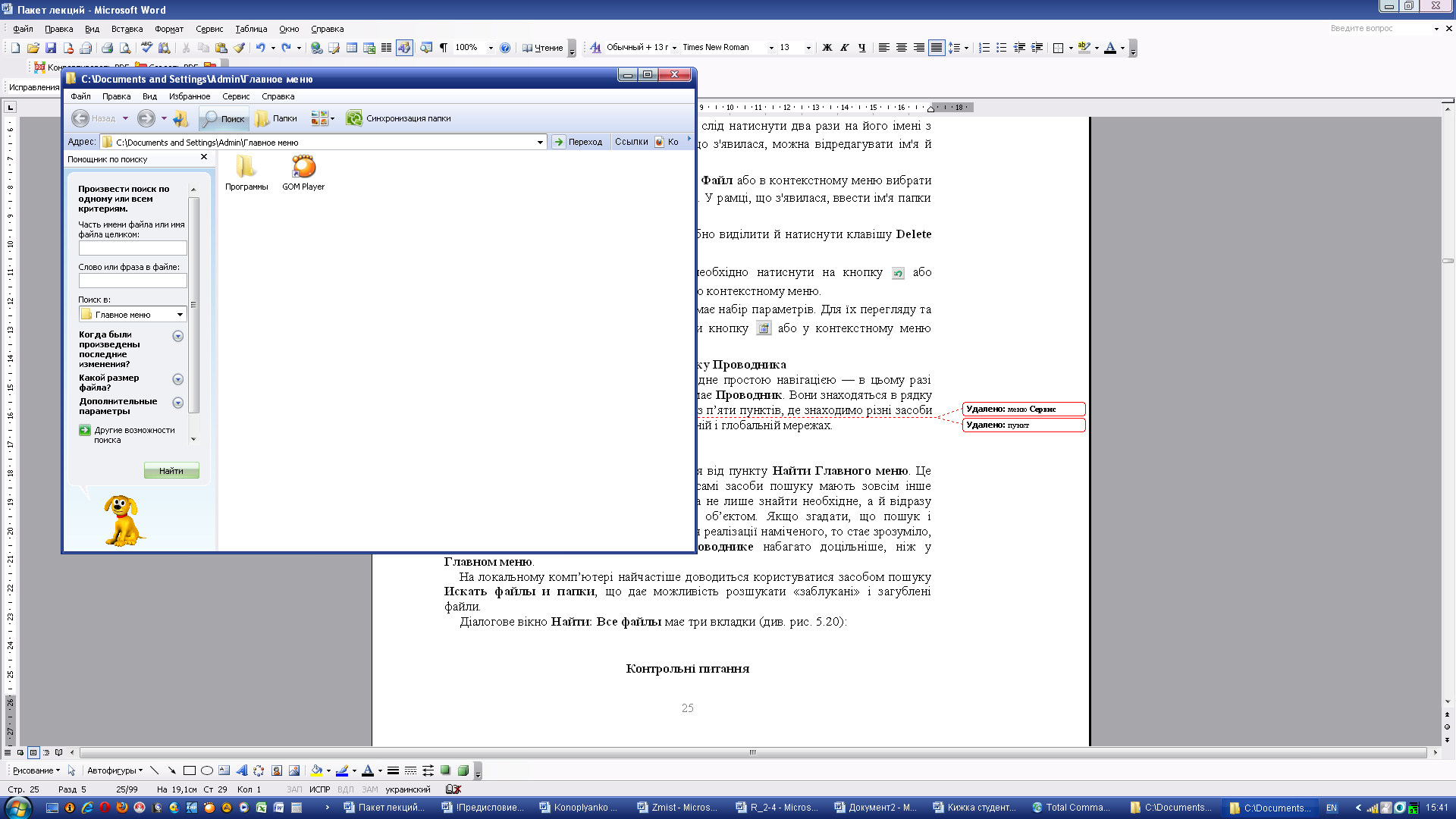Apply numbered list formatting
The height and width of the screenshot is (819, 1456).
(984, 48)
